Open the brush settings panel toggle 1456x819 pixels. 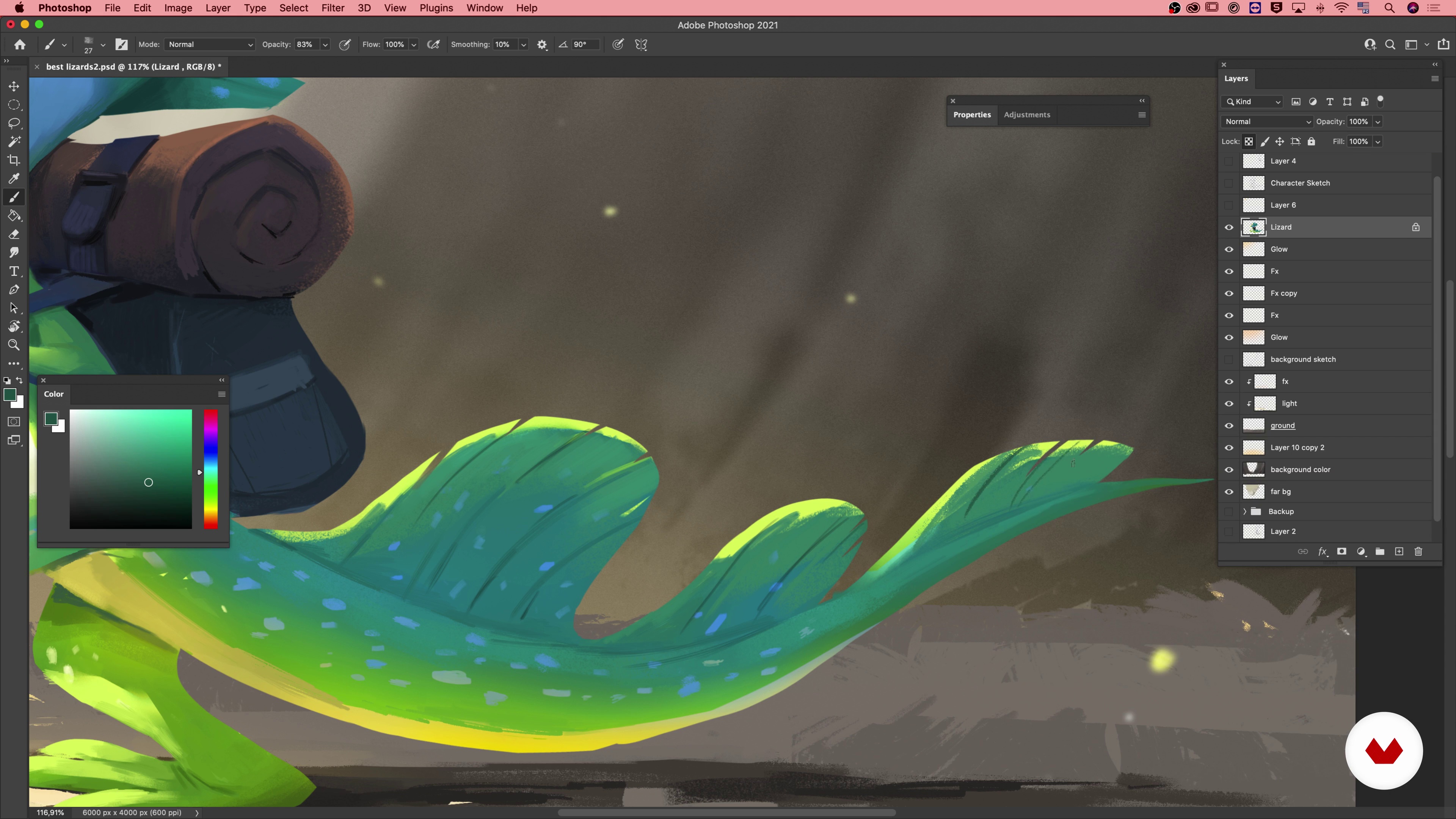[121, 45]
